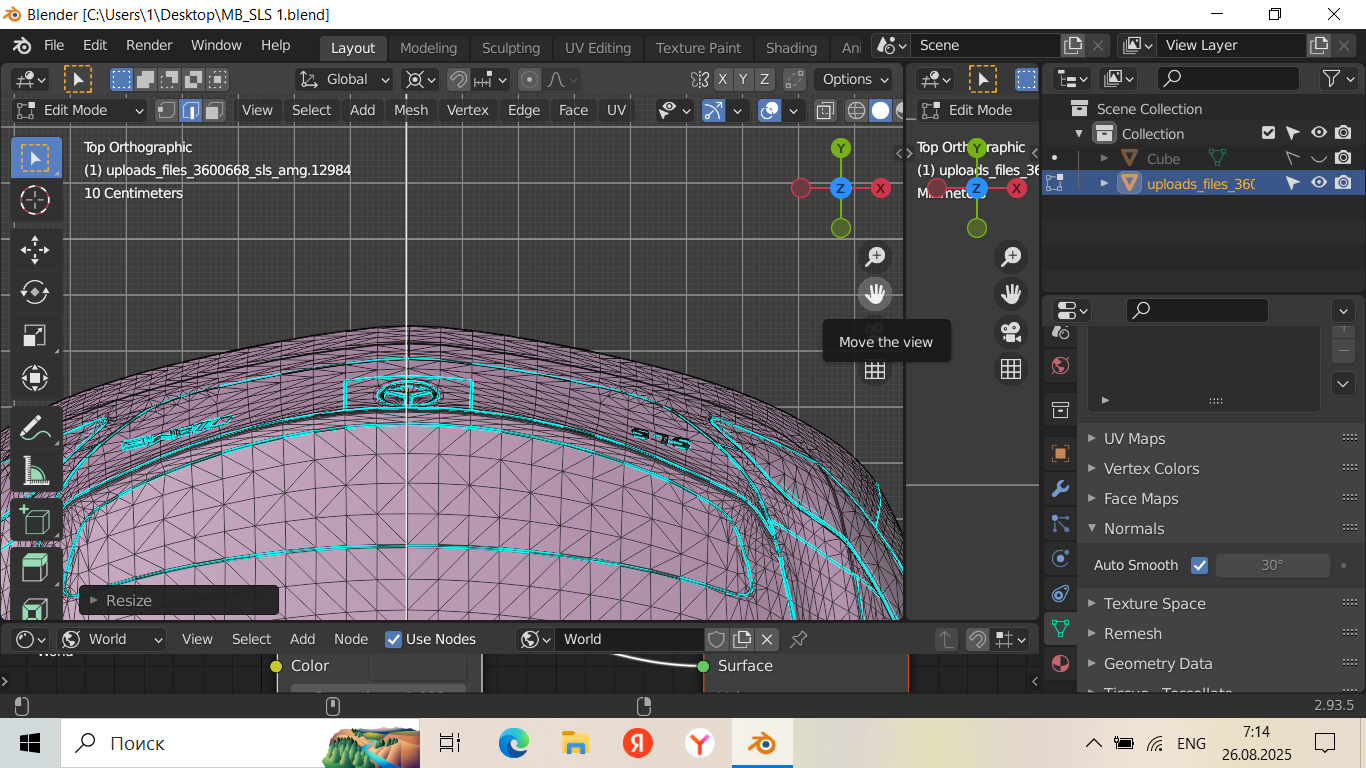Expand the UV Maps panel
This screenshot has height=768, width=1366.
[x=1134, y=438]
